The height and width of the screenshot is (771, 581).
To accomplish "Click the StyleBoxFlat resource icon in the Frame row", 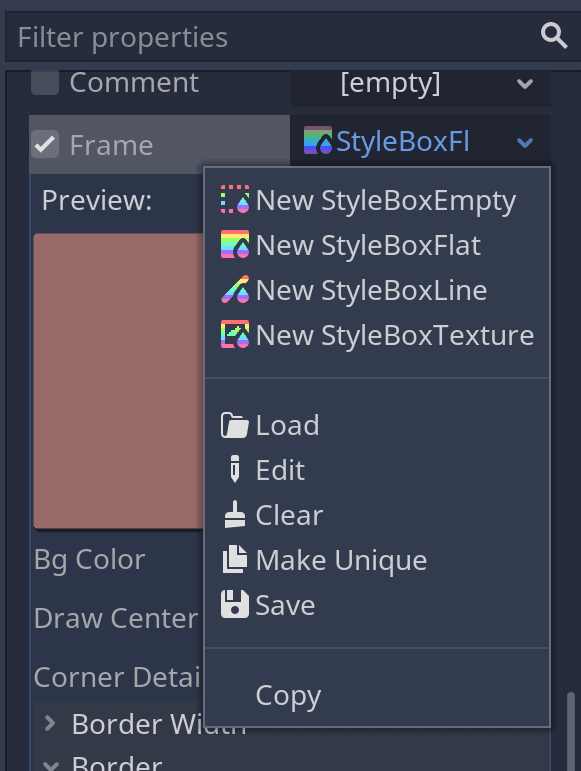I will point(318,140).
